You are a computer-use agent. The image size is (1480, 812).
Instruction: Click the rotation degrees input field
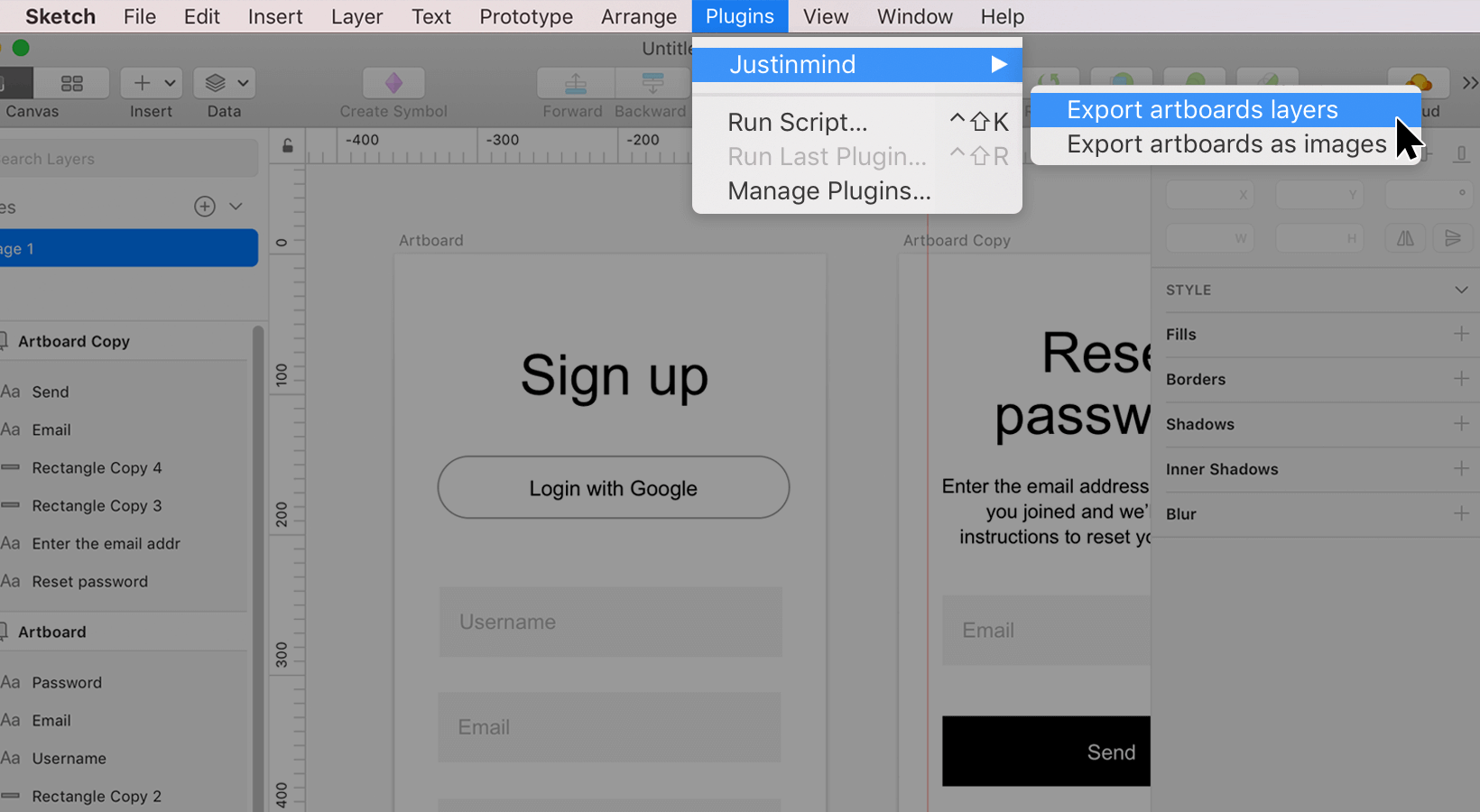[x=1428, y=194]
